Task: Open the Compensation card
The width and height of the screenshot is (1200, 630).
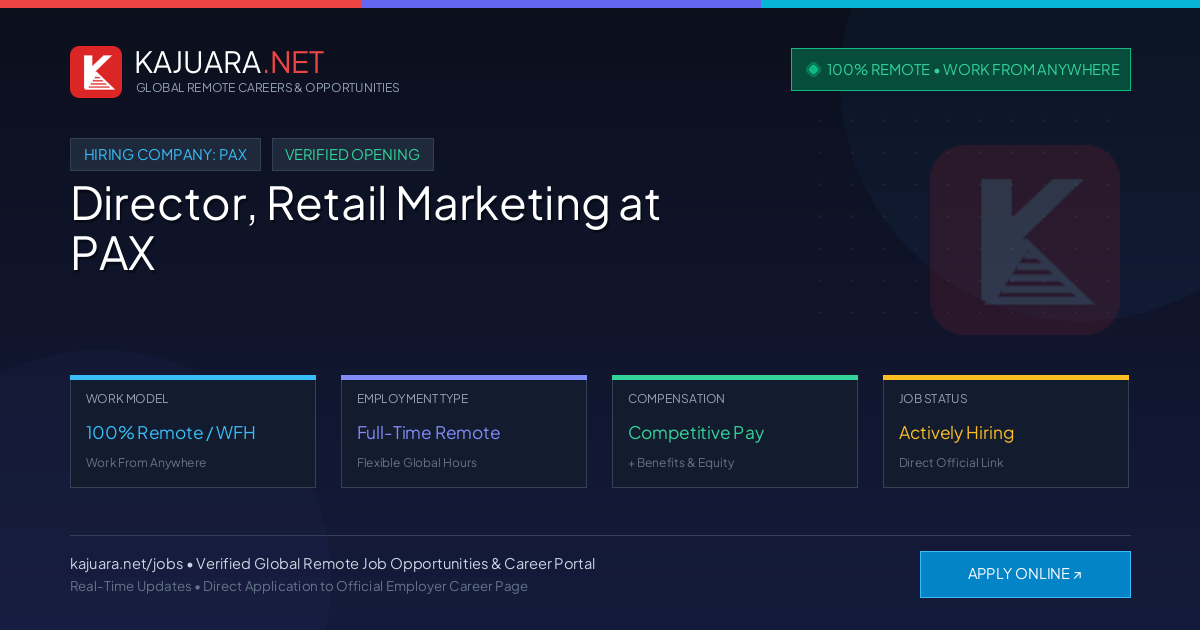Action: (735, 431)
